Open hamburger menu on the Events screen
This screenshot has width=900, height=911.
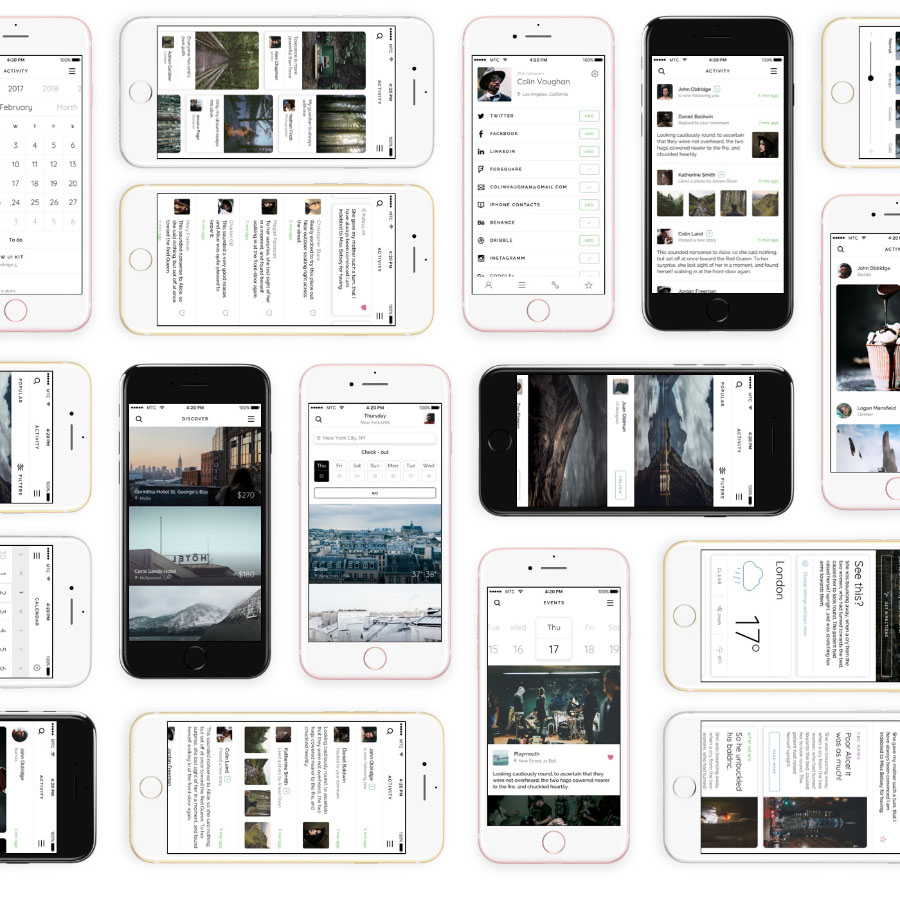pyautogui.click(x=610, y=603)
